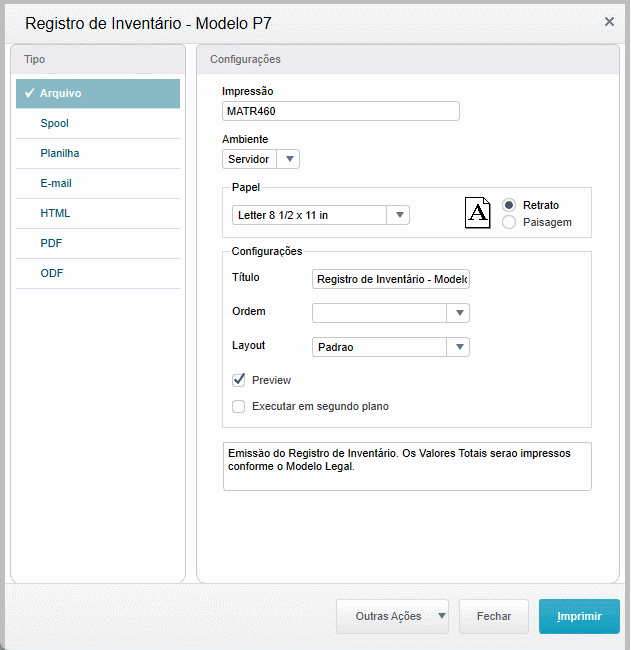Click the page orientation icon
The image size is (631, 650).
pos(478,213)
